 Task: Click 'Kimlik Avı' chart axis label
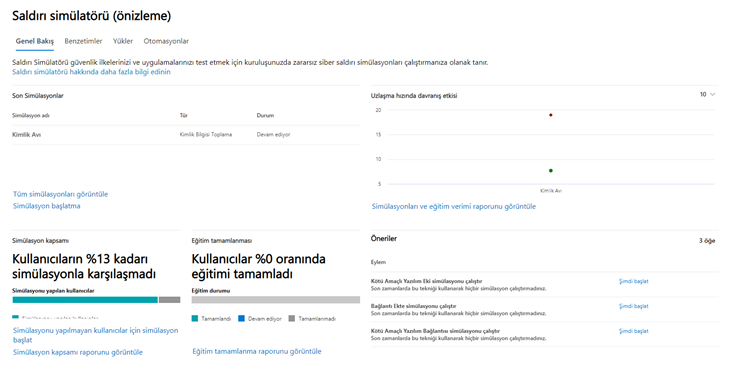[551, 191]
